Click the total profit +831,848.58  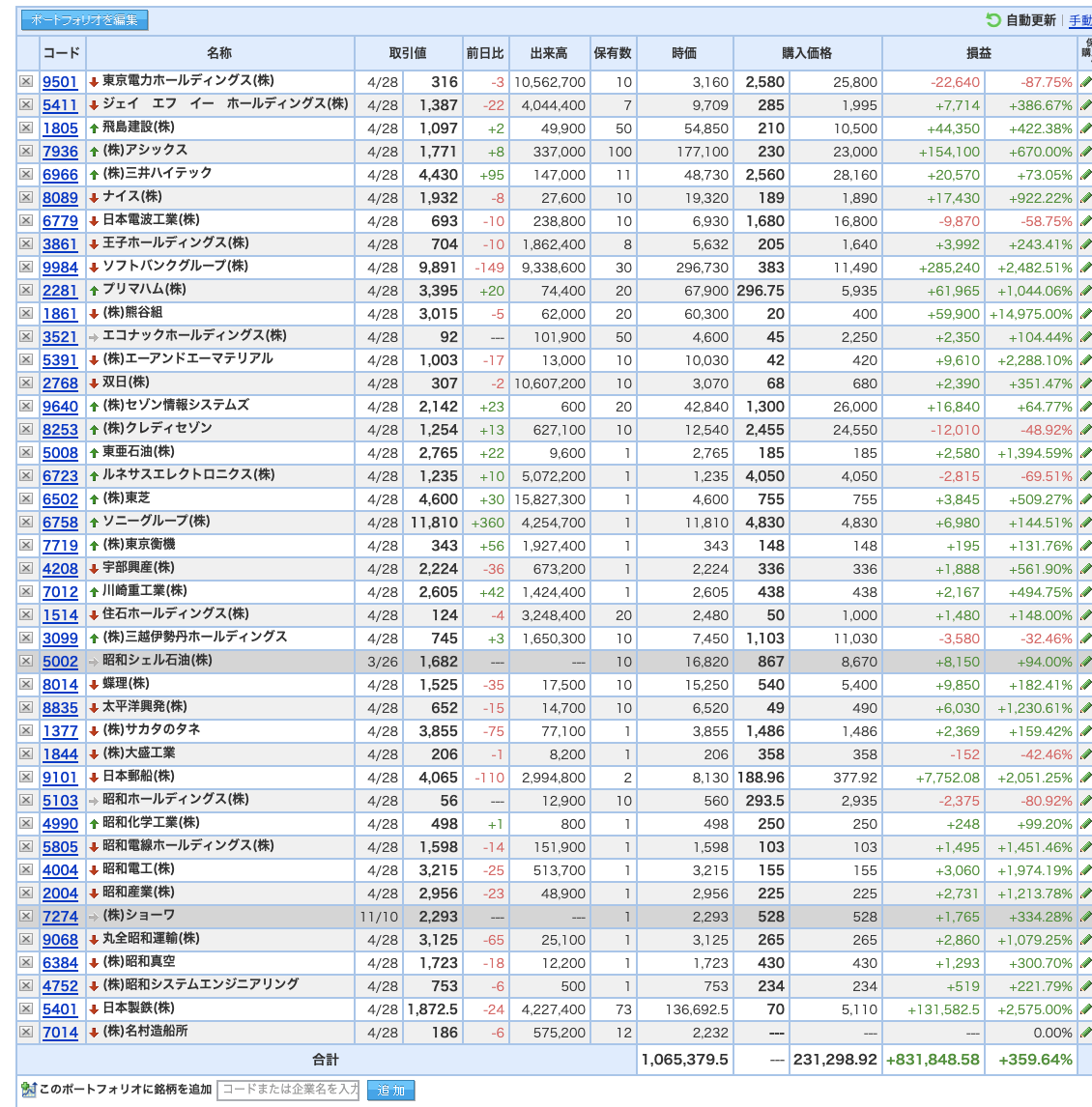coord(934,1060)
